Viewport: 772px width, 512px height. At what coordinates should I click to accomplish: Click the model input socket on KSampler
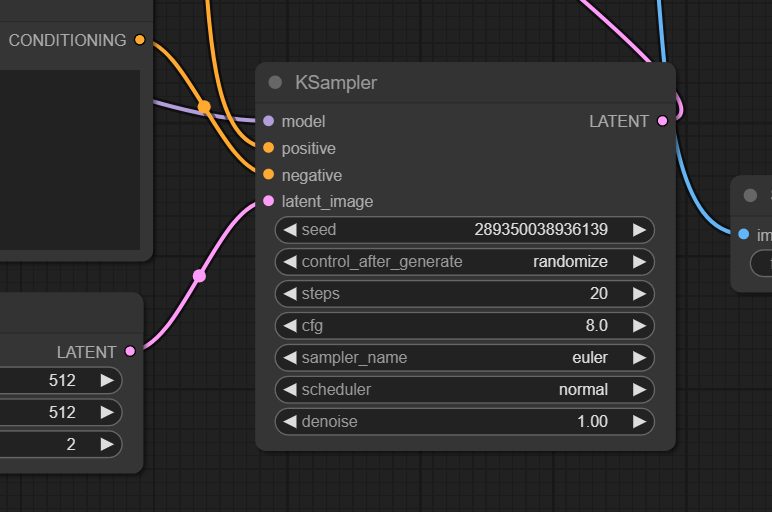(x=268, y=121)
